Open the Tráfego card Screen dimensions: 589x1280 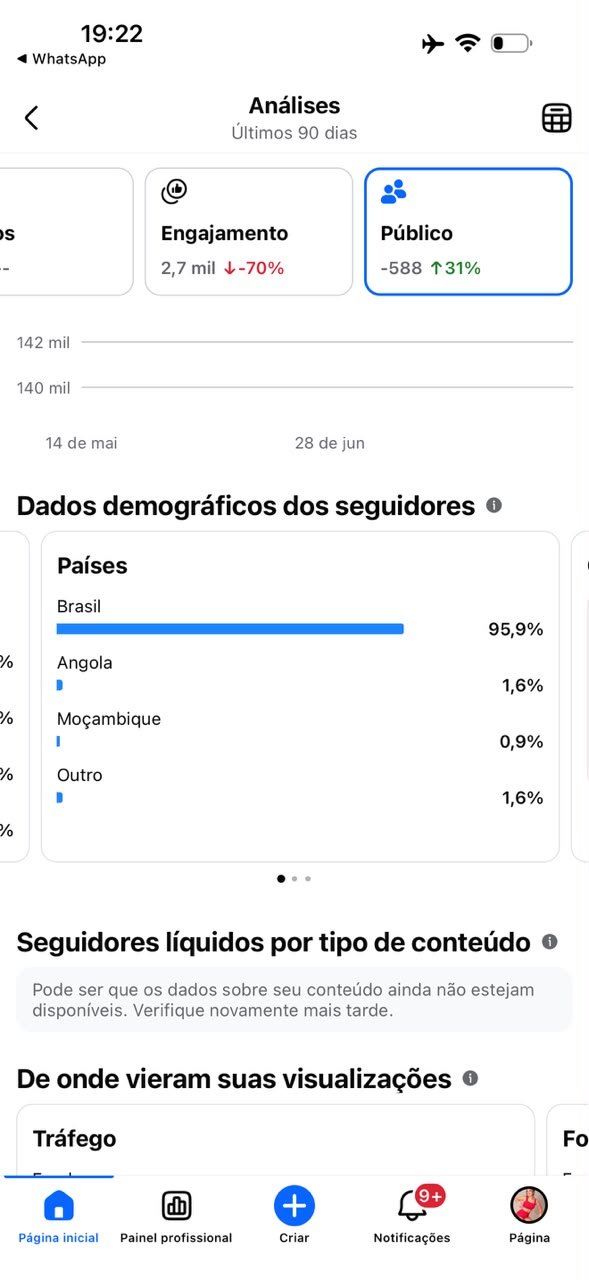point(275,1140)
